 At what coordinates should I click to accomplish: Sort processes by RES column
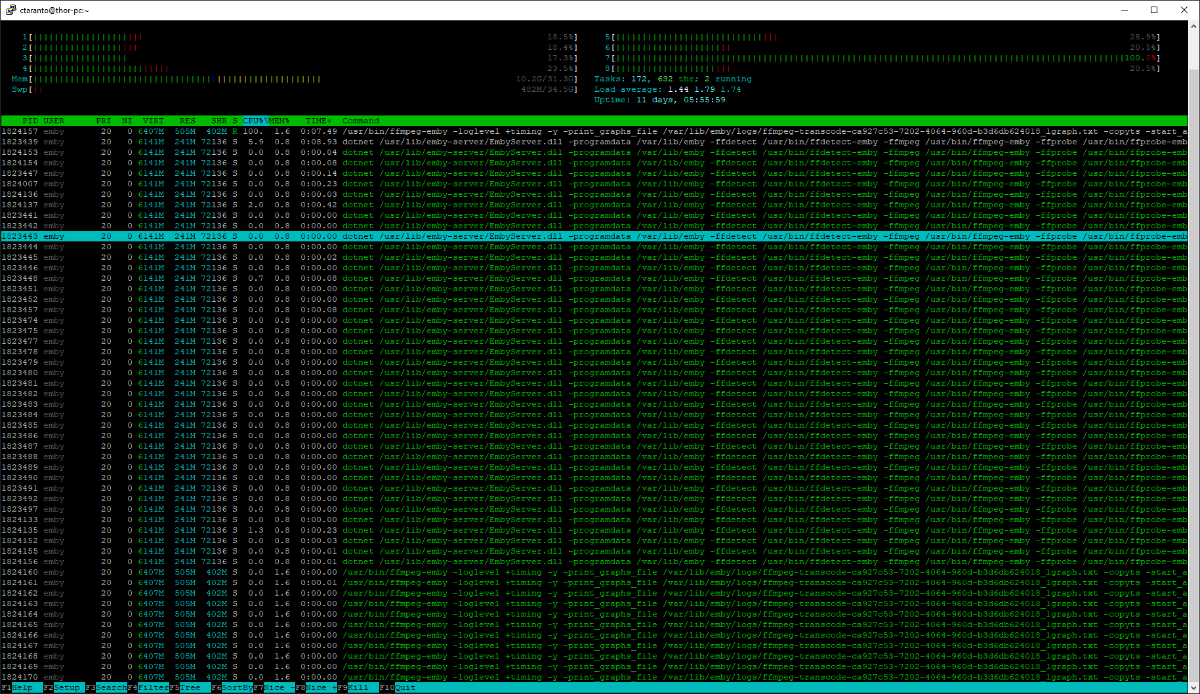pos(187,120)
